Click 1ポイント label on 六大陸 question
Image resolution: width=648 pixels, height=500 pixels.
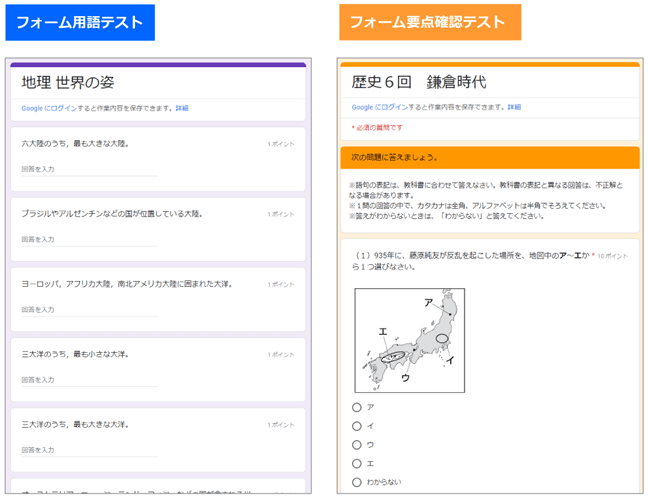281,144
